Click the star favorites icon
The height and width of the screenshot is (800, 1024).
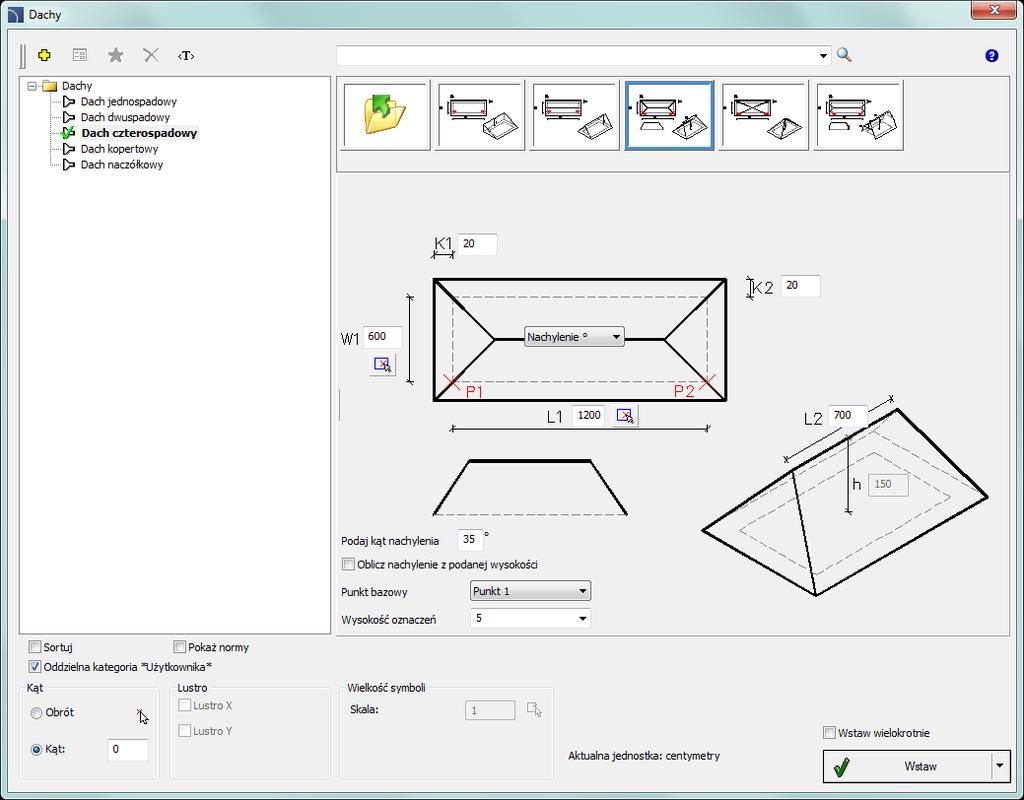(116, 56)
